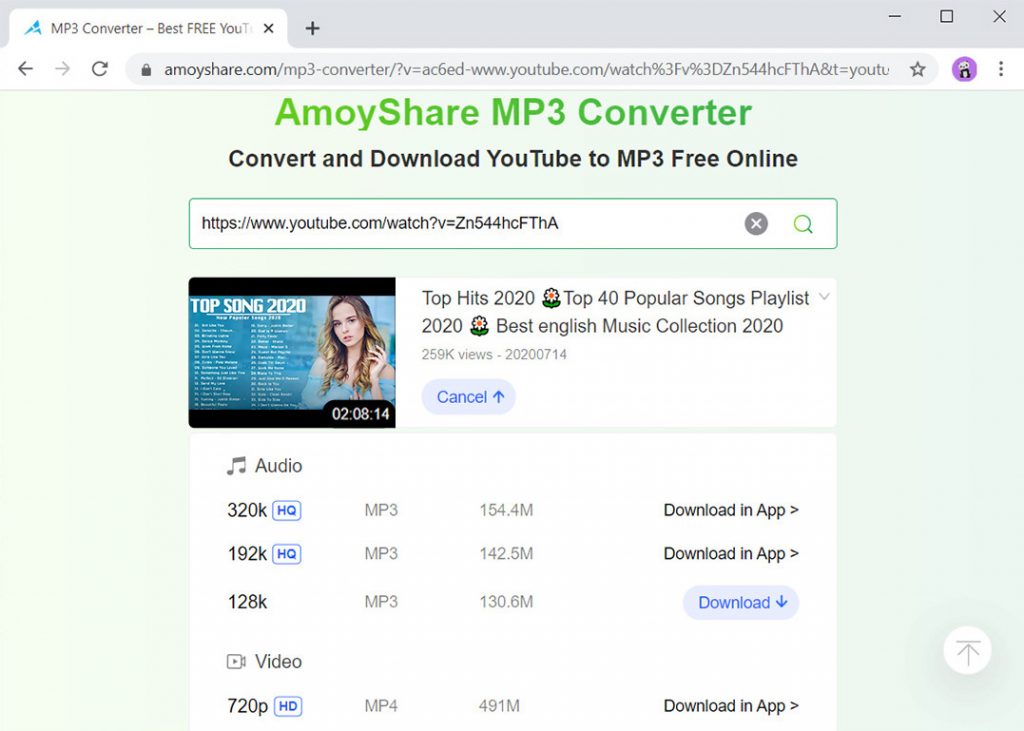
Task: Open the browser profile avatar
Action: [x=964, y=69]
